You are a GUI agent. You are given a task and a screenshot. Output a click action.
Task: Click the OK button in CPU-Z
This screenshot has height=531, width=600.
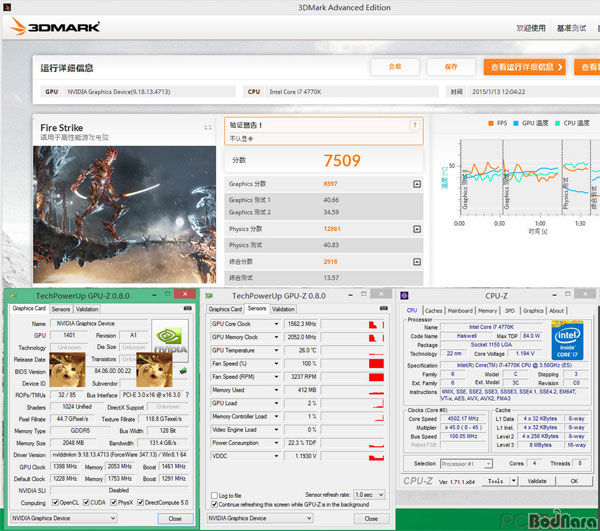coord(574,481)
